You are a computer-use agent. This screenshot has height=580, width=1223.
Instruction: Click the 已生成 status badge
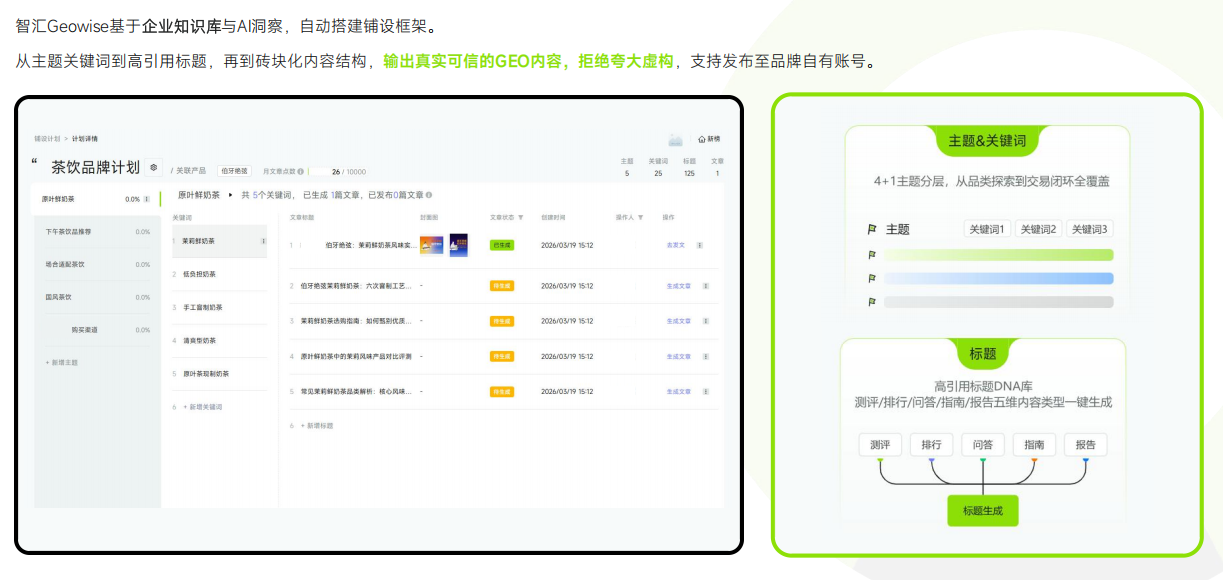coord(502,245)
